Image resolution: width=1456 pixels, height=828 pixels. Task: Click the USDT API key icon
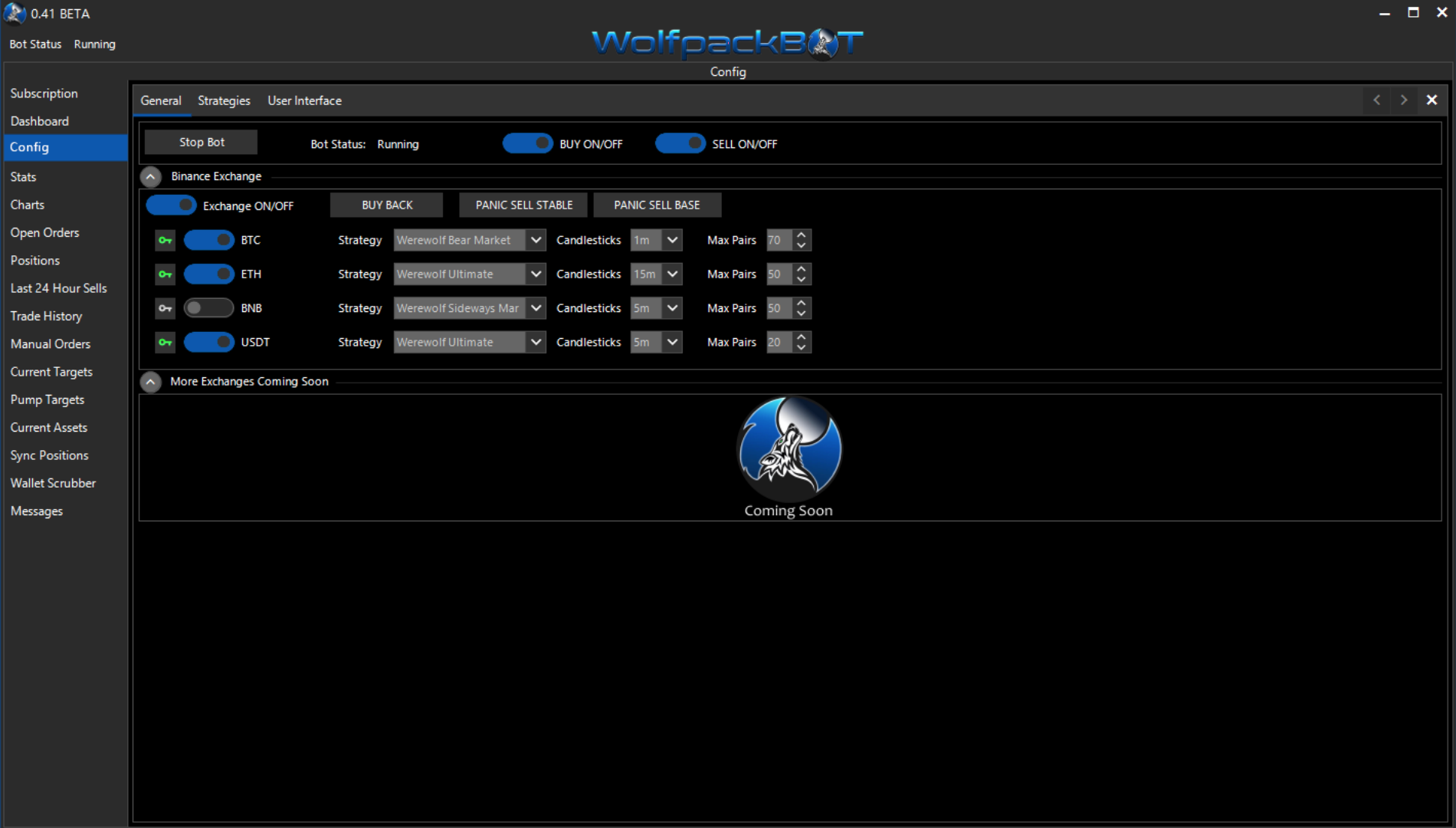(x=165, y=343)
